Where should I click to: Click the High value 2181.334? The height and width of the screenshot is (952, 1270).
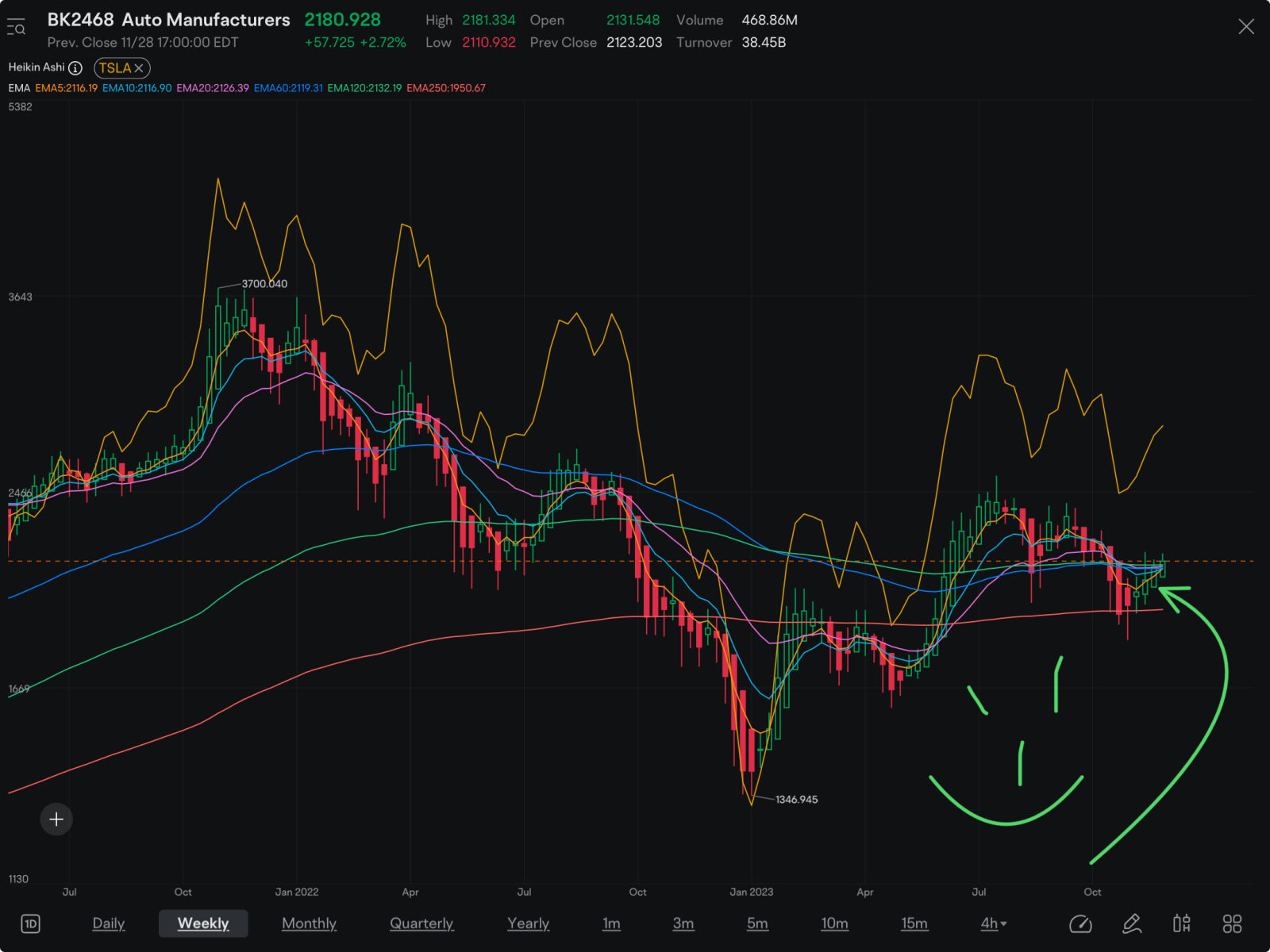tap(489, 20)
